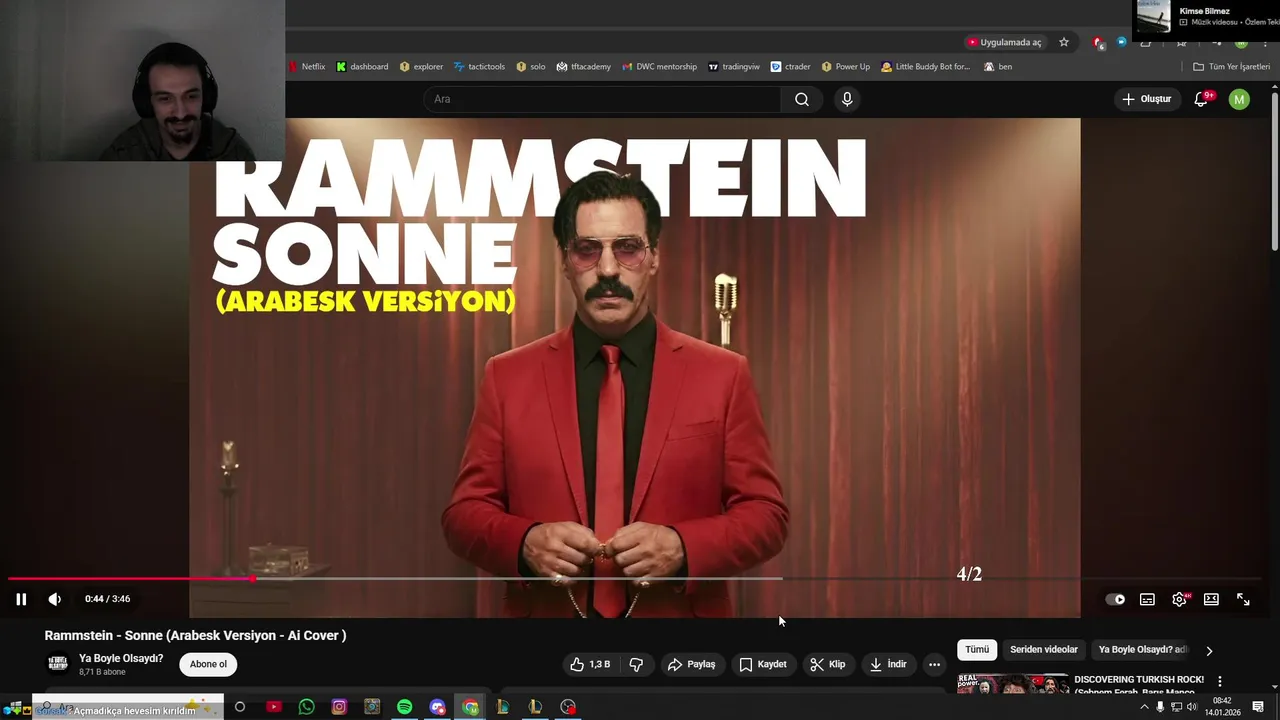Image resolution: width=1280 pixels, height=720 pixels.
Task: Bookmark this page with star icon
Action: point(1064,42)
